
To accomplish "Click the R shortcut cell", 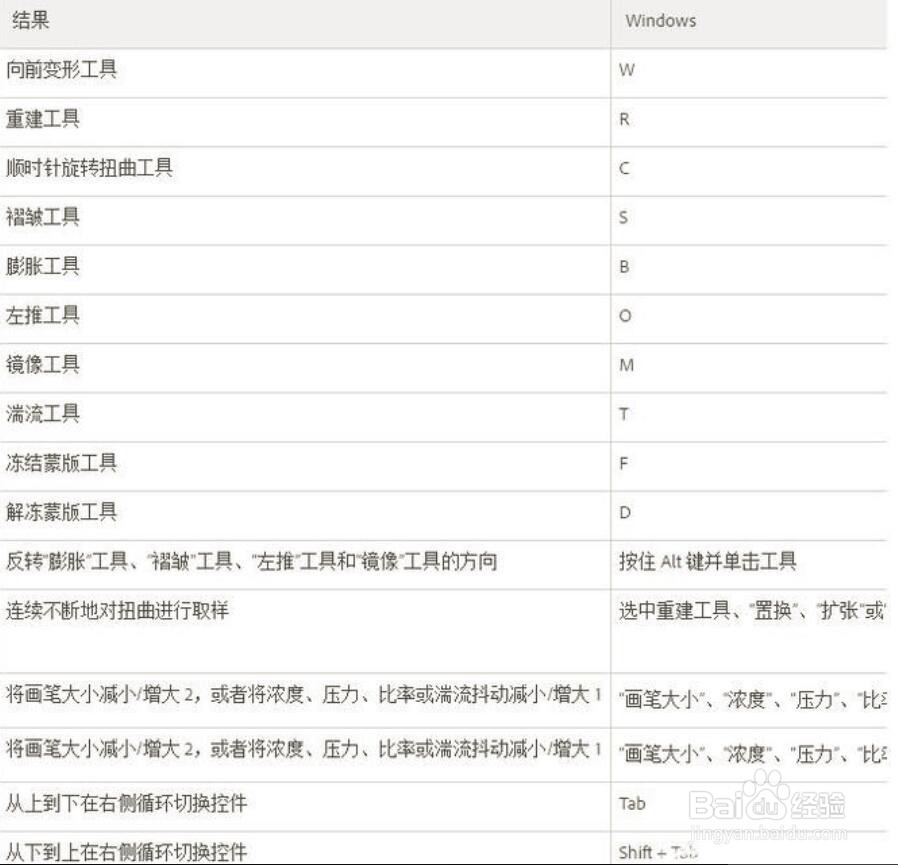I will [x=623, y=120].
